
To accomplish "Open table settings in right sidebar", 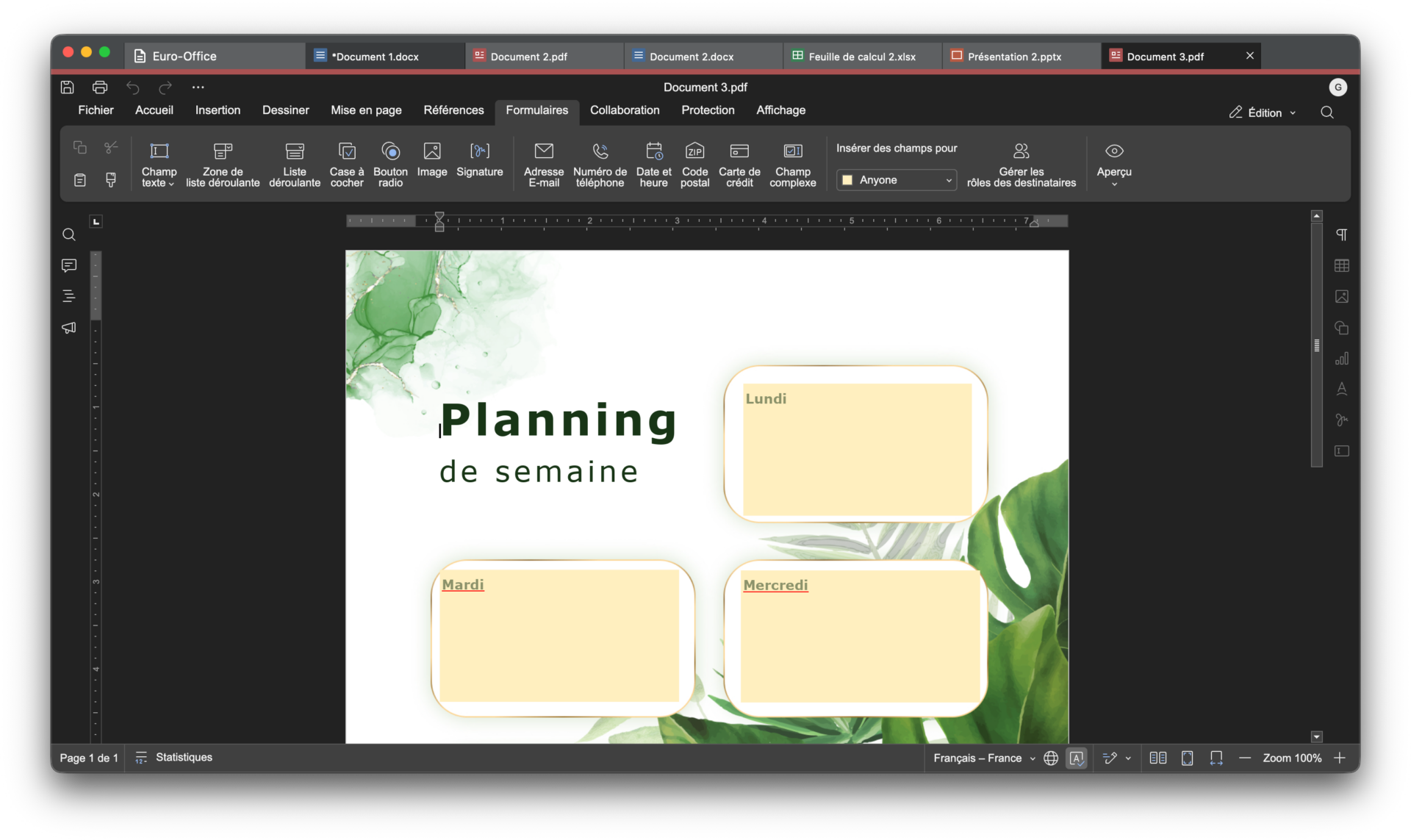I will [1342, 265].
